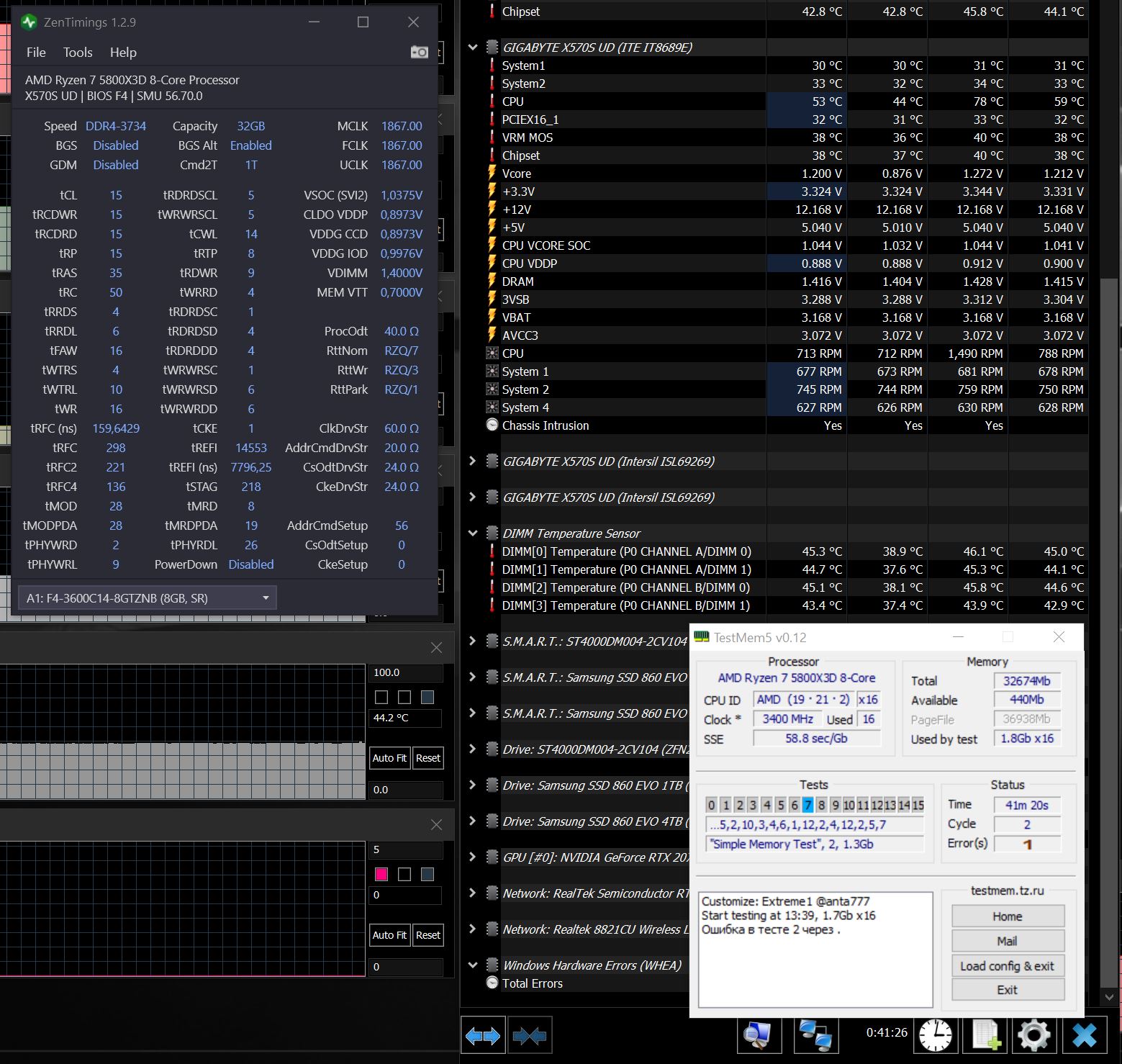Click the icon beside Total Errors

point(492,983)
